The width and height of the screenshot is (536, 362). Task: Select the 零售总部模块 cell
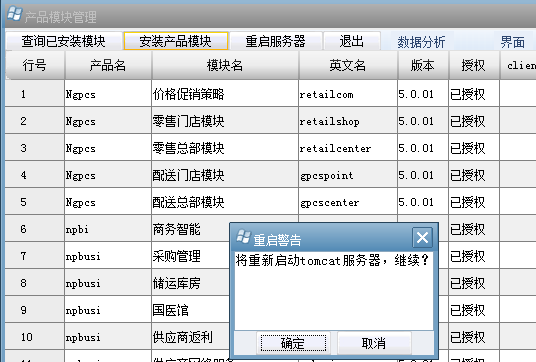click(x=225, y=148)
